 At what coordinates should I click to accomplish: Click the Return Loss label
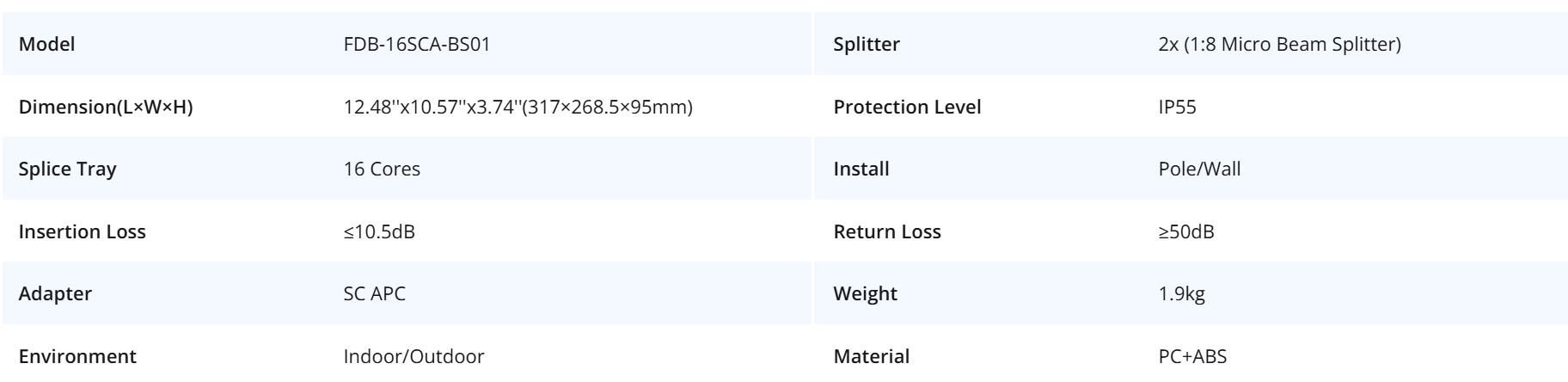887,231
